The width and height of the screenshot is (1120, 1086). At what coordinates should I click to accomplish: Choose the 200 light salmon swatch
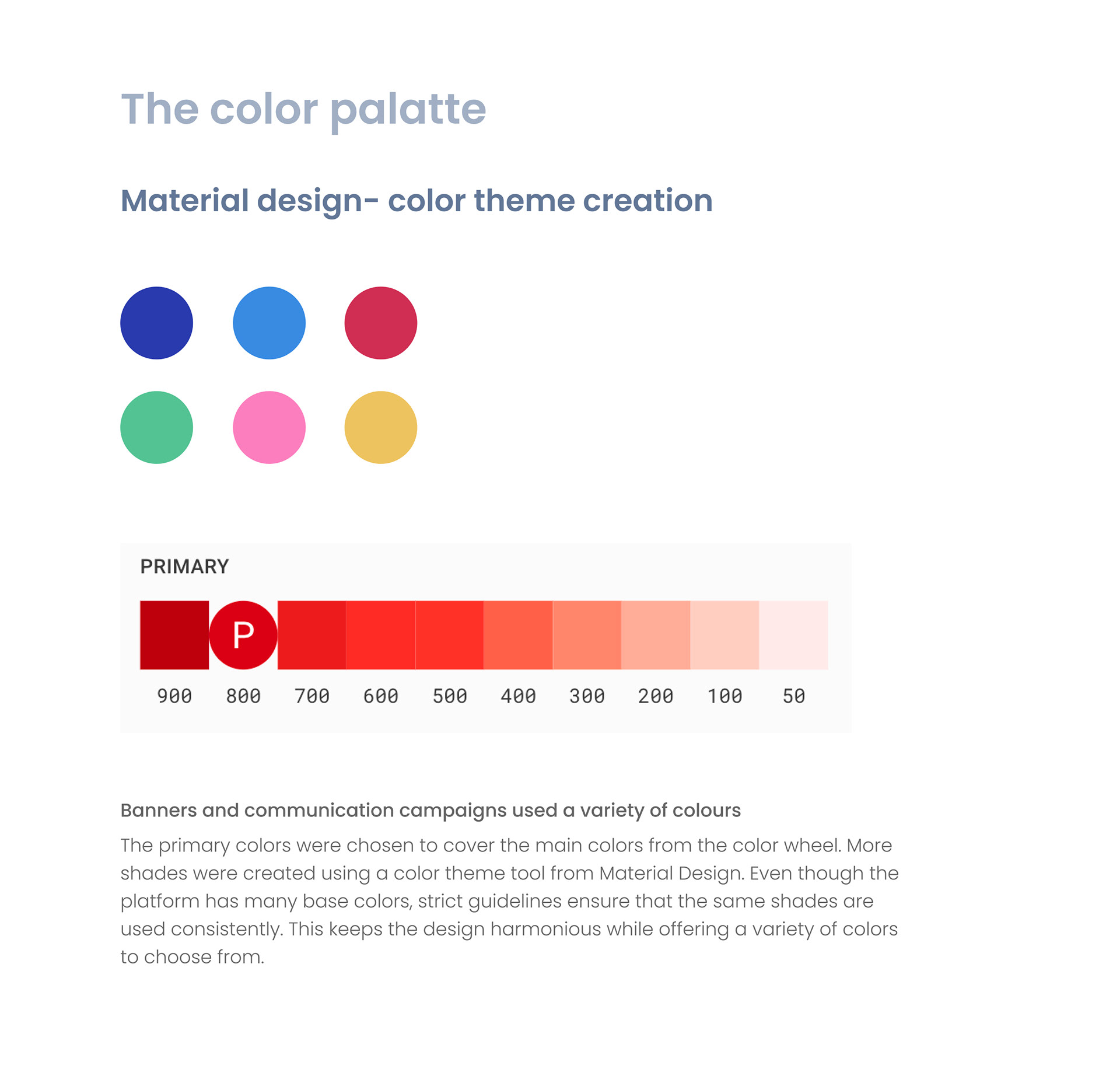pos(656,635)
